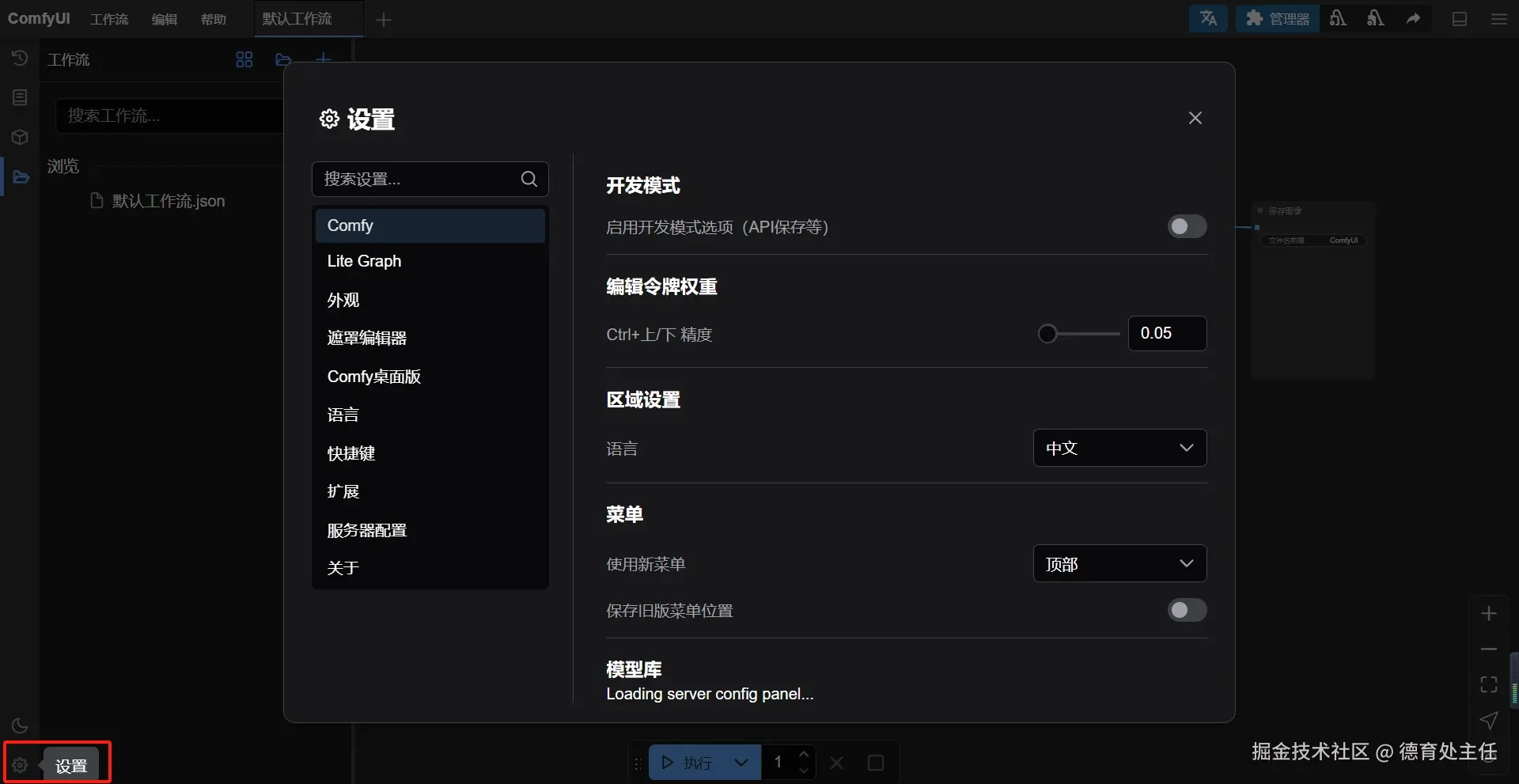Open 默认工作流.json in the browse list

point(169,201)
